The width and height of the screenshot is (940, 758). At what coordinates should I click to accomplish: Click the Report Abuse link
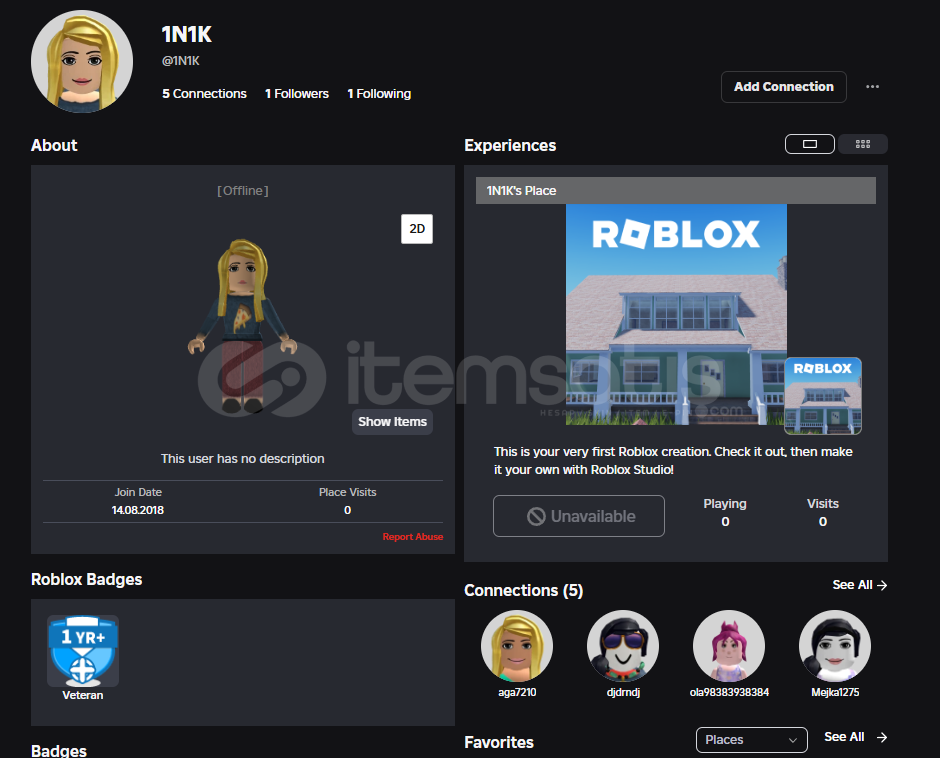point(412,537)
